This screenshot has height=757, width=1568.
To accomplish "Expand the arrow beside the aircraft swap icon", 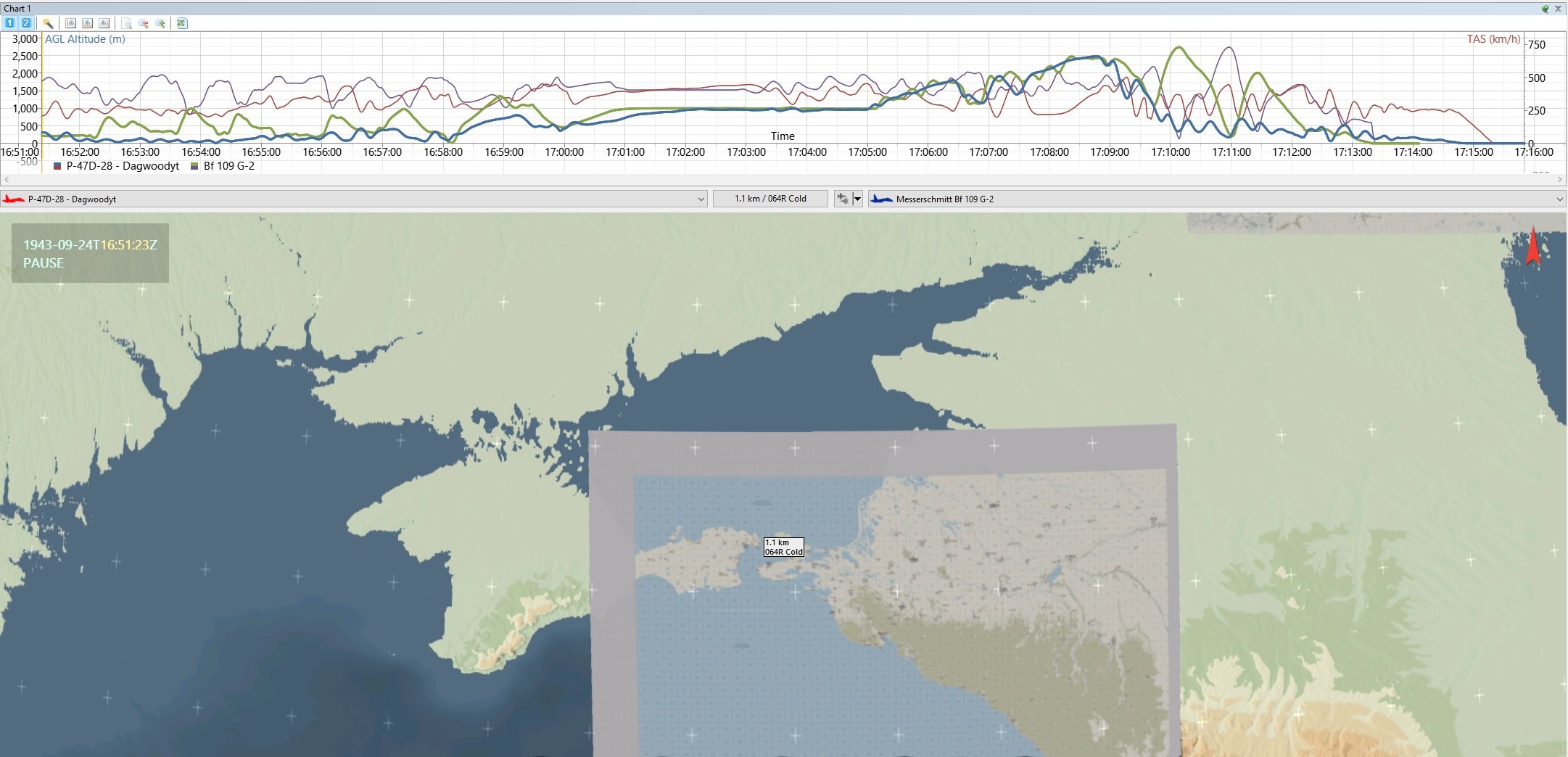I will 857,199.
